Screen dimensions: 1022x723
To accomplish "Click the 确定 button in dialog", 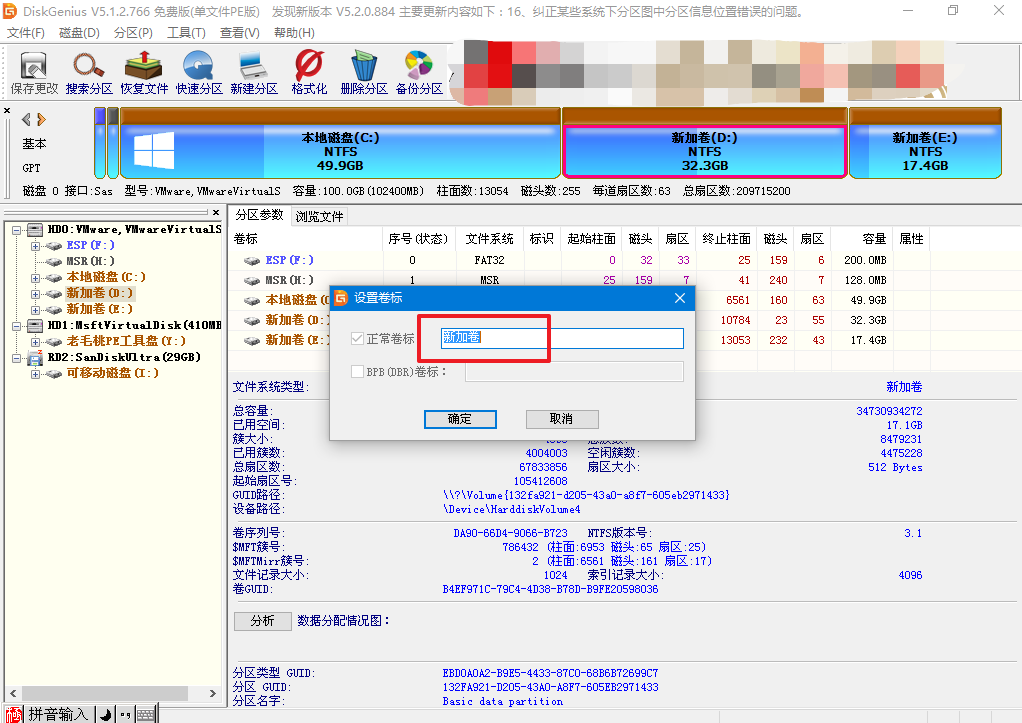I will pos(460,419).
